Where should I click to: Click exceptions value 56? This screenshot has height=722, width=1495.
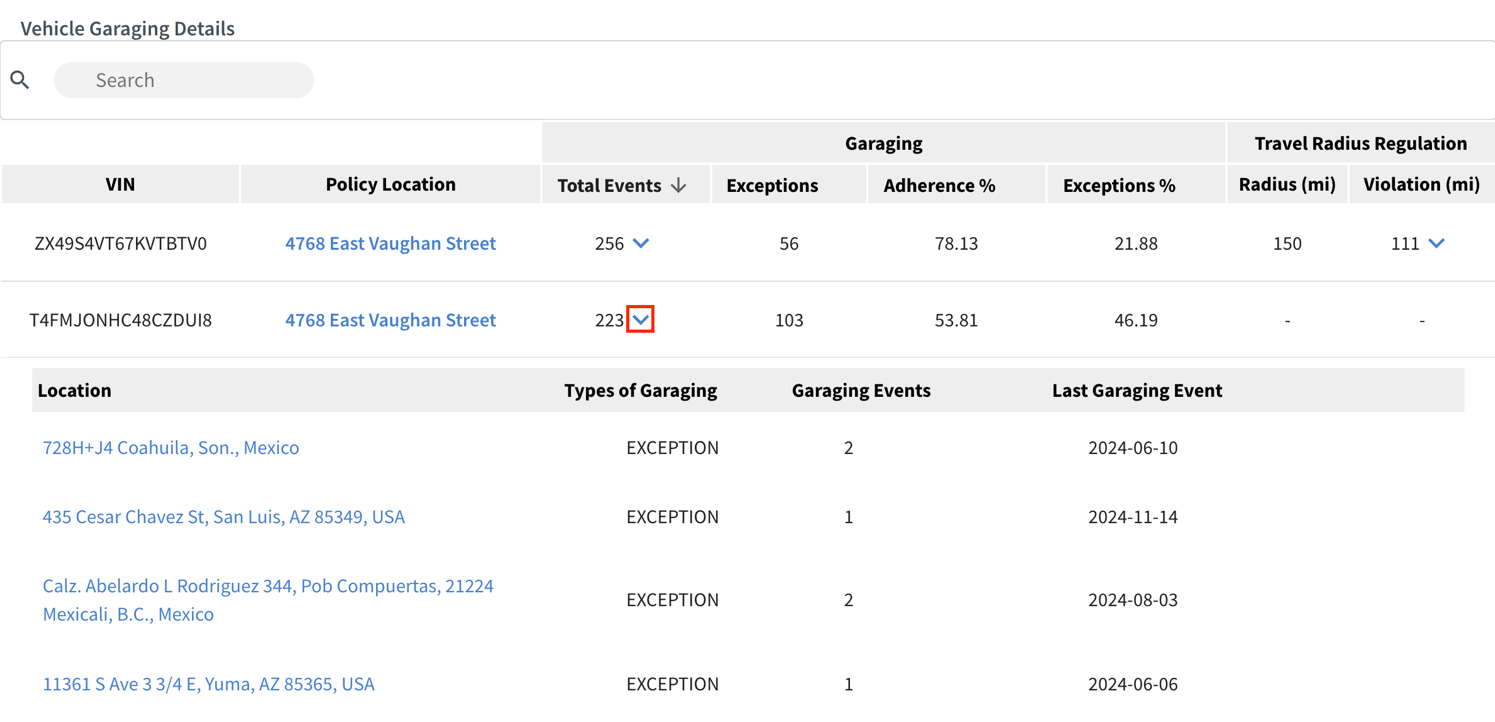click(789, 243)
